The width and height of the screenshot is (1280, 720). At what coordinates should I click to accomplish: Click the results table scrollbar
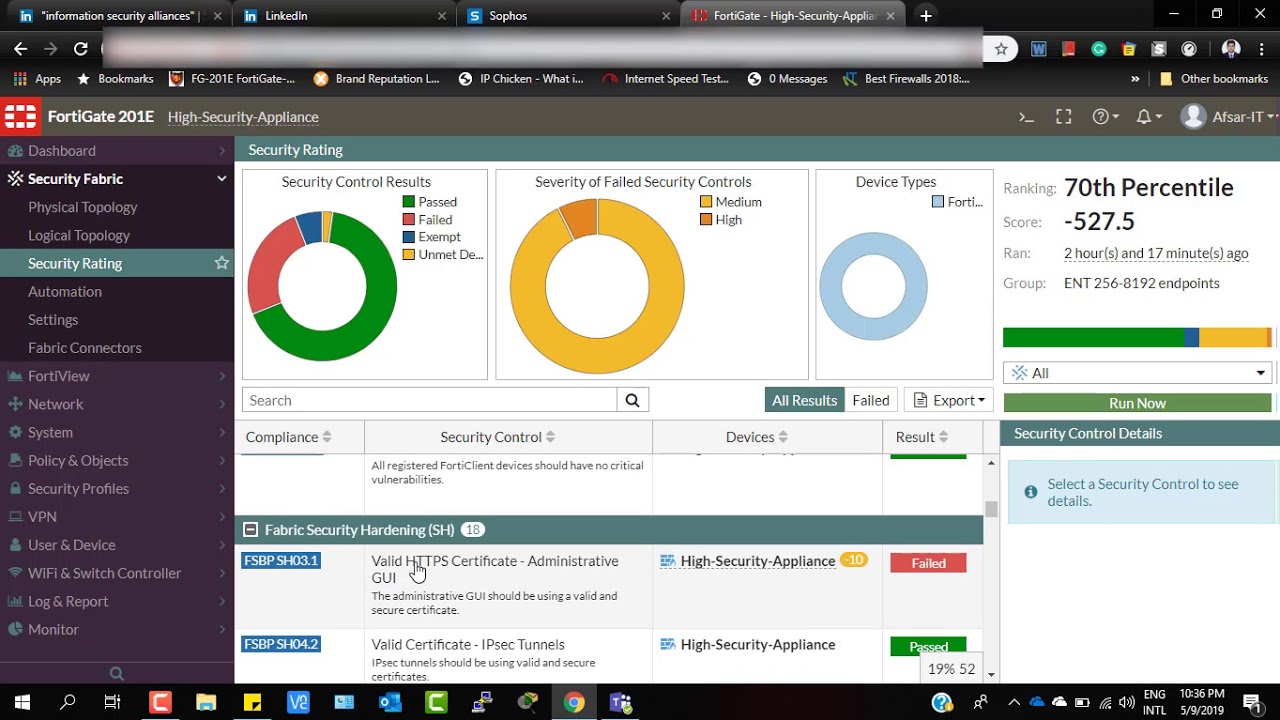pyautogui.click(x=991, y=508)
